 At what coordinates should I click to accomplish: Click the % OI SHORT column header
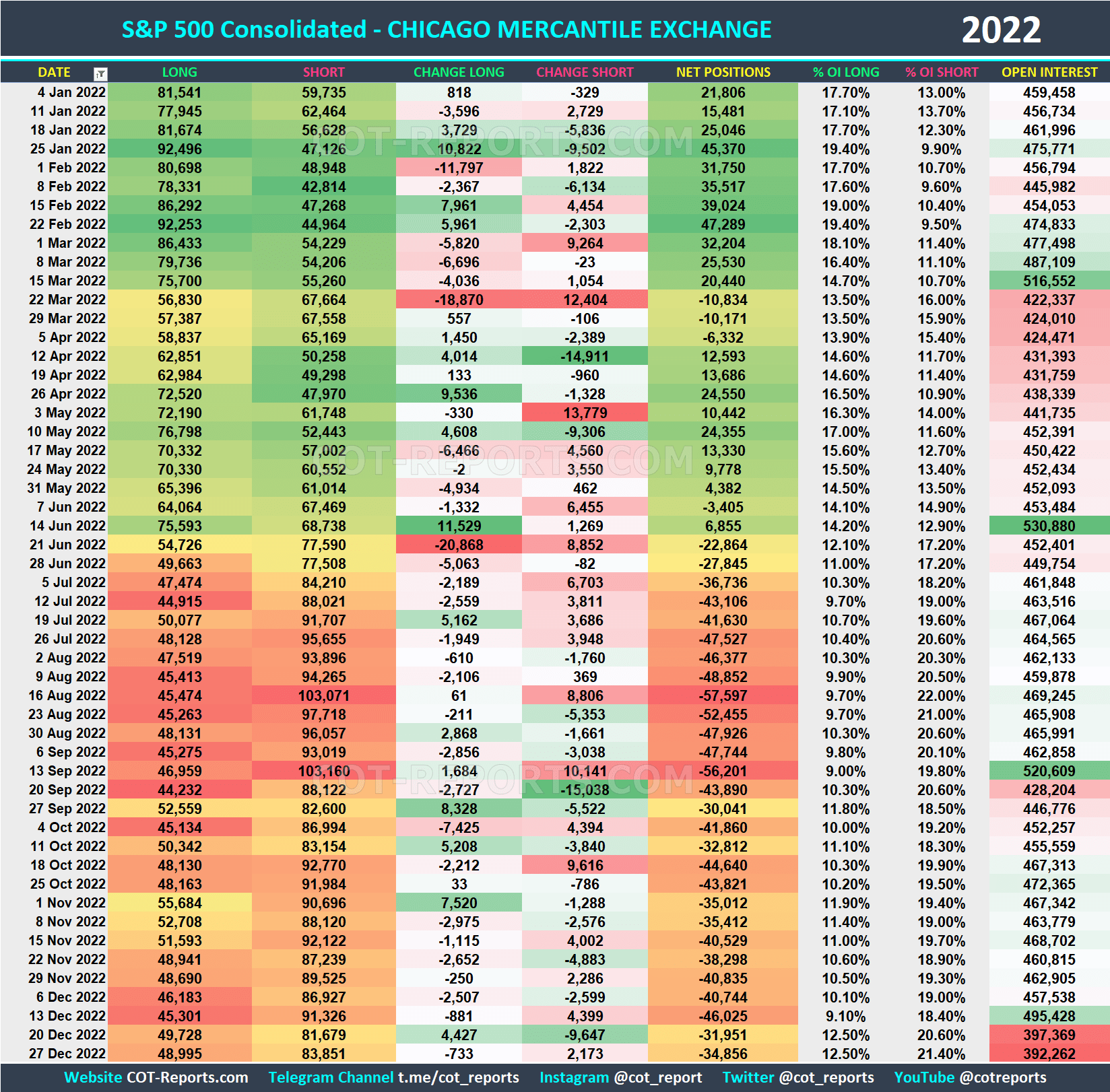942,72
